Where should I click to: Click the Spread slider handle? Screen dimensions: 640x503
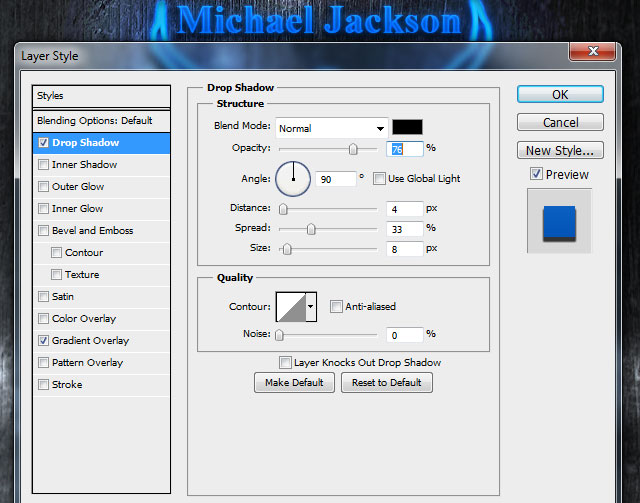coord(311,229)
